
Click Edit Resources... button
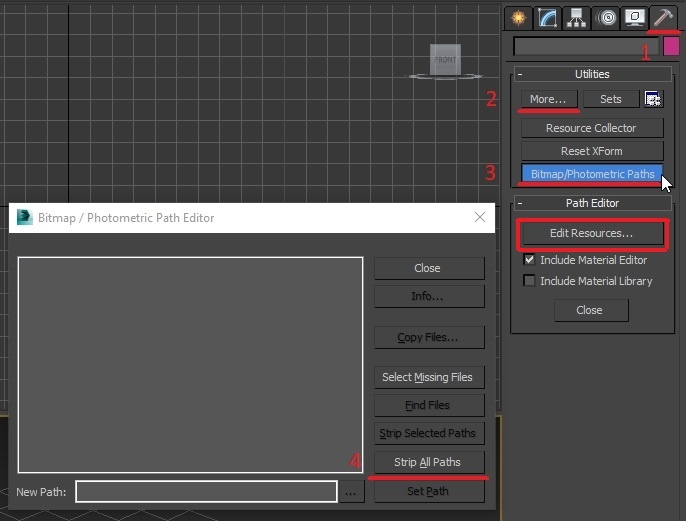coord(592,233)
